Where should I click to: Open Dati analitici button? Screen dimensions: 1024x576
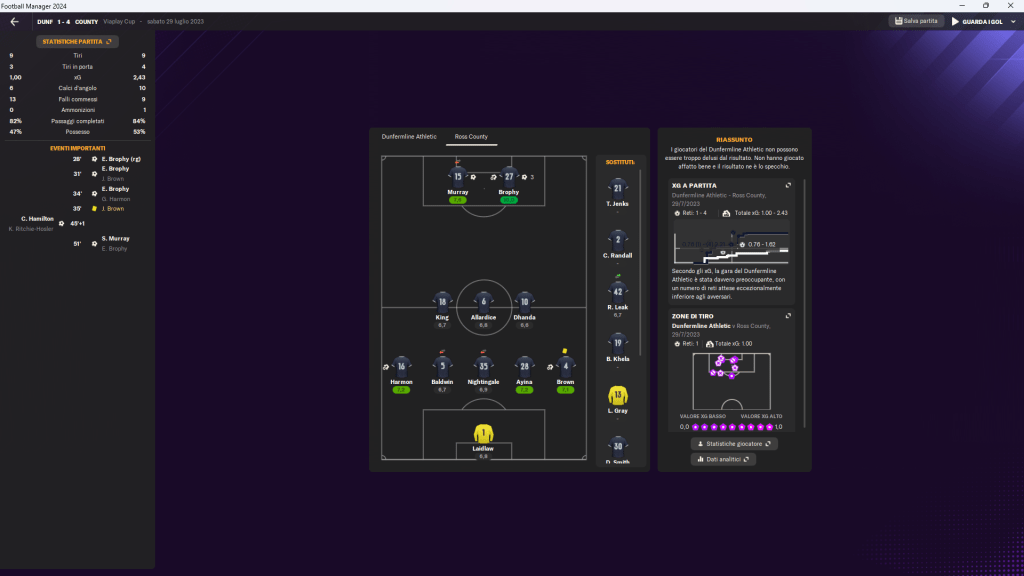coord(723,459)
